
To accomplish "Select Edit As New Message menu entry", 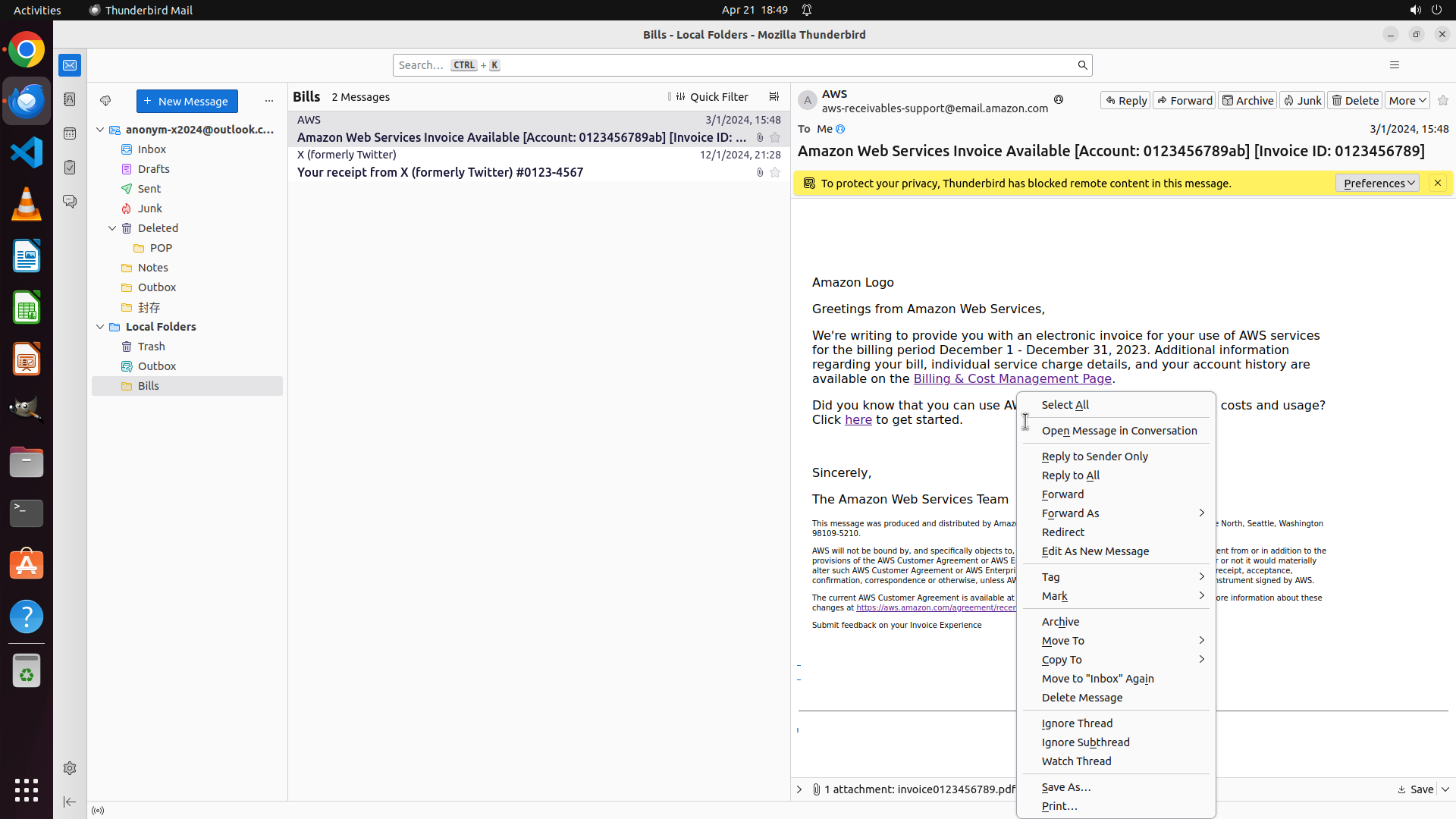I will point(1094,551).
